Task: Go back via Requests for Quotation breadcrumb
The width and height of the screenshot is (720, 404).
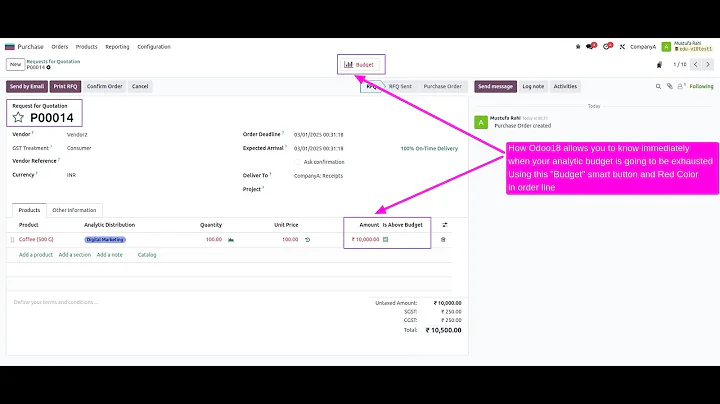Action: (53, 62)
